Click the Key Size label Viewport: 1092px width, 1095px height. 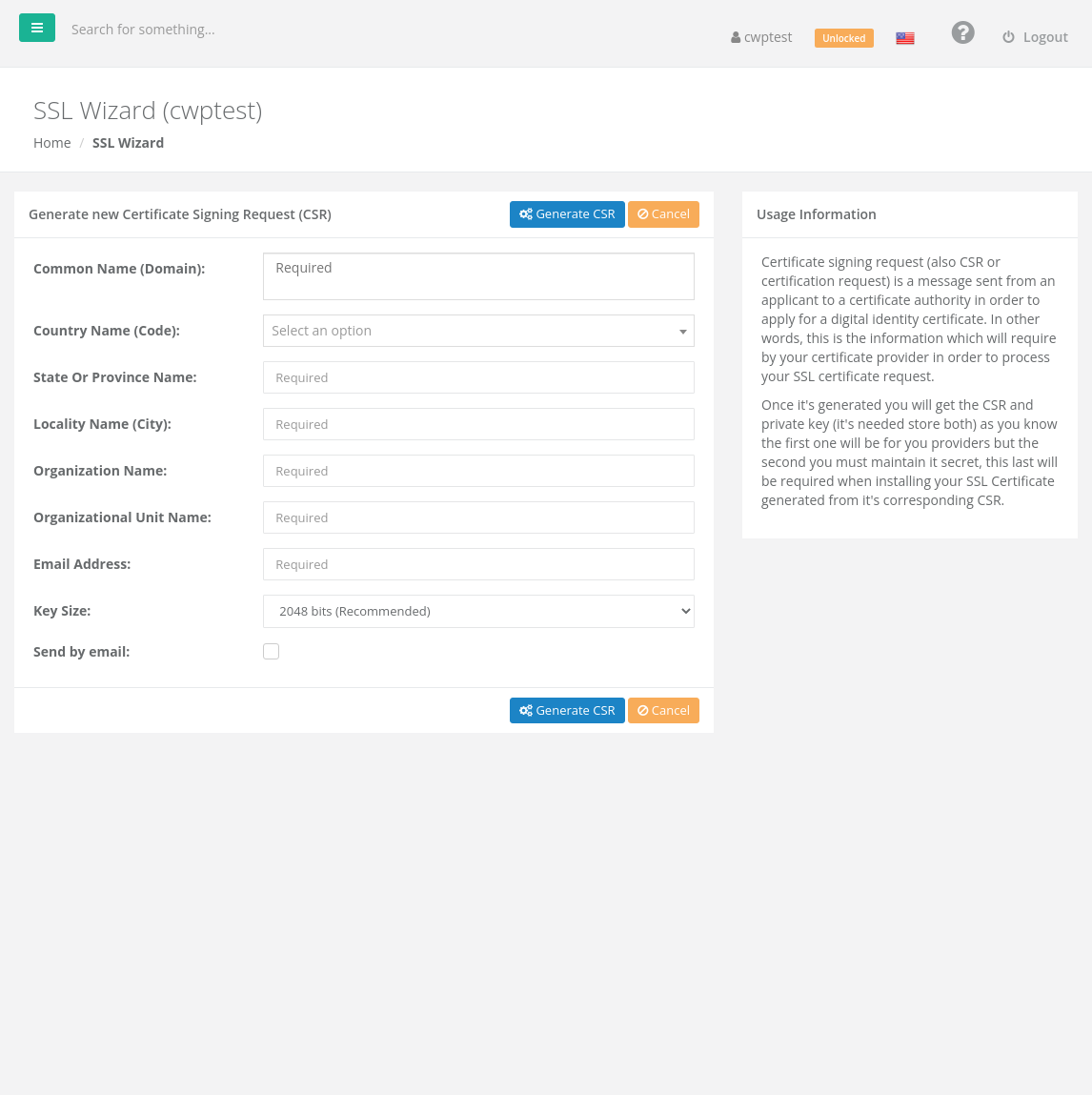(x=62, y=611)
